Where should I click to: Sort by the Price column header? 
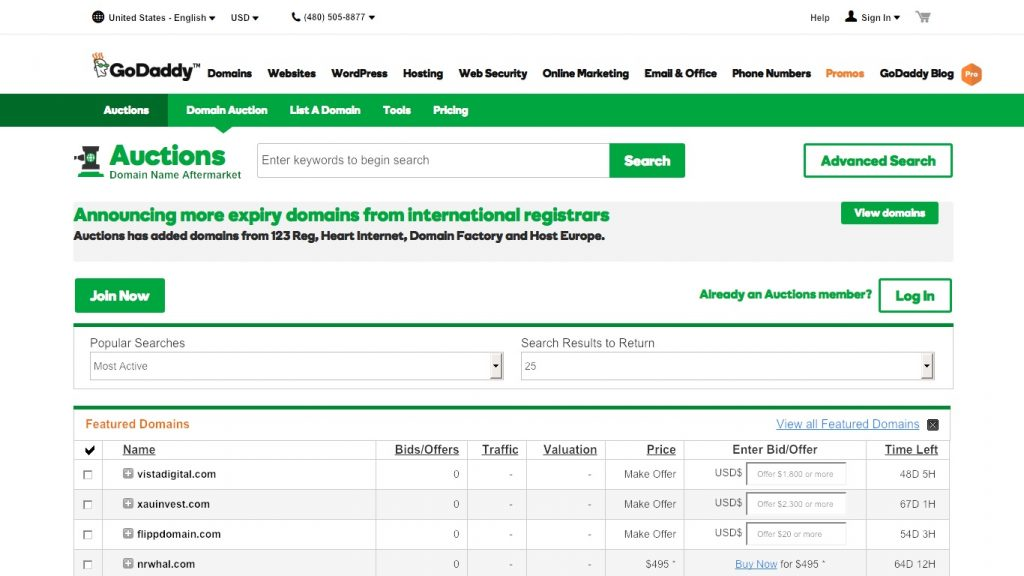pos(661,450)
